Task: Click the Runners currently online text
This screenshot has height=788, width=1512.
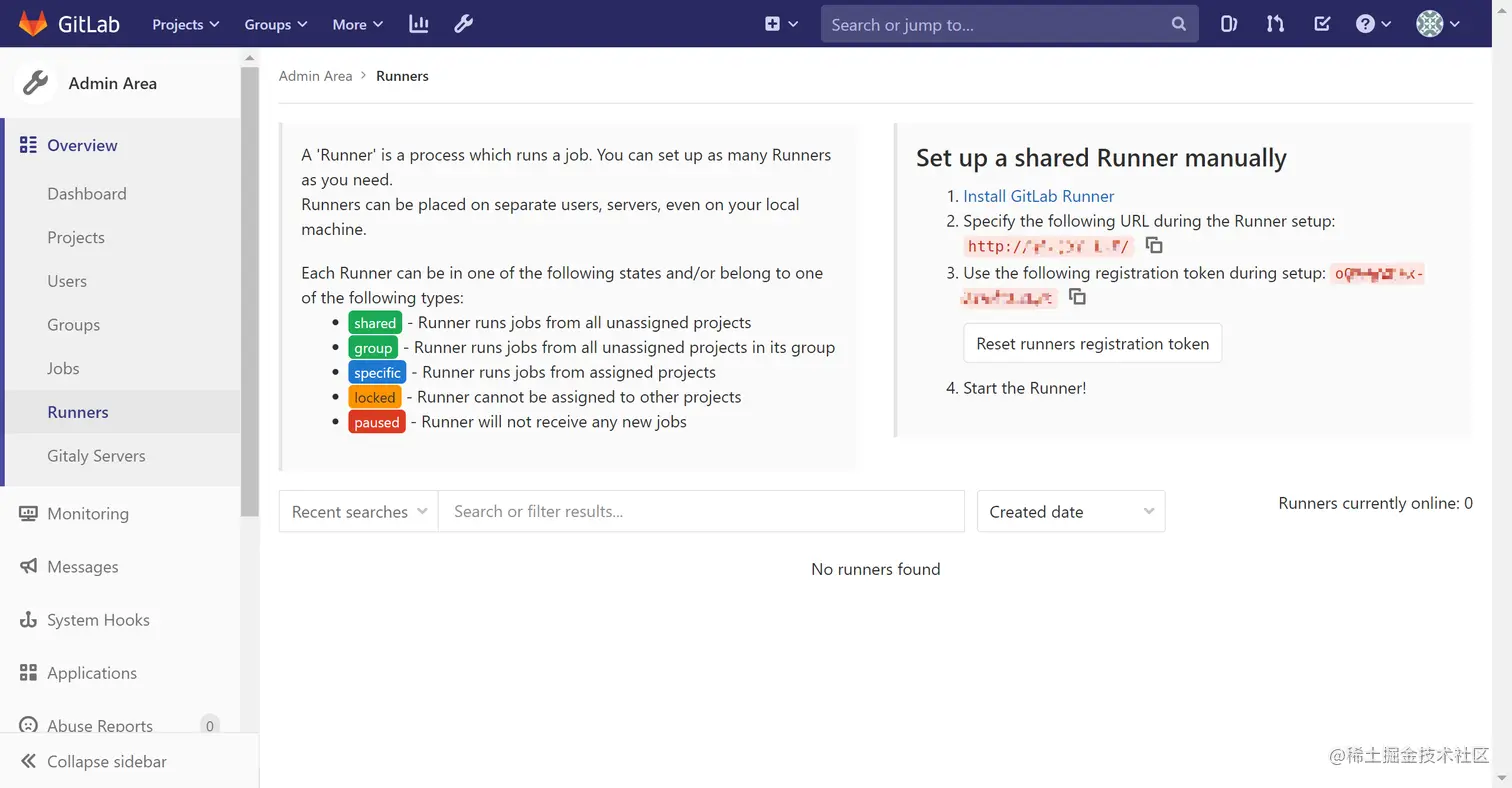Action: 1375,503
